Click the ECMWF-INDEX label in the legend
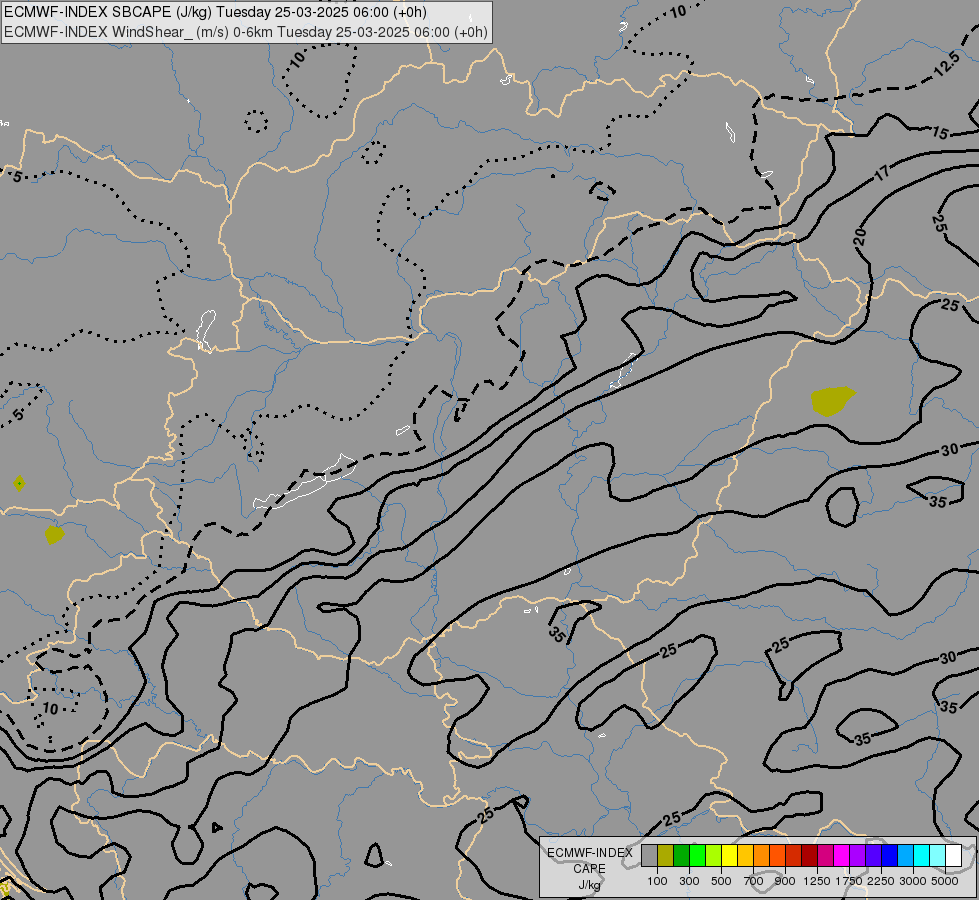 point(590,853)
